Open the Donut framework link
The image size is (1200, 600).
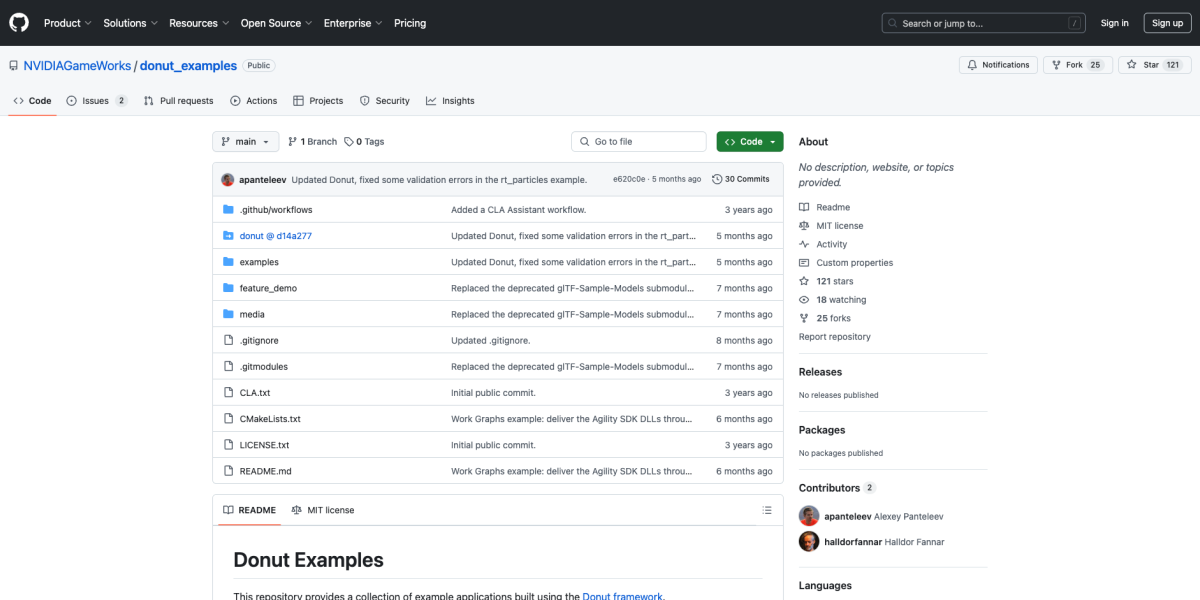[622, 596]
